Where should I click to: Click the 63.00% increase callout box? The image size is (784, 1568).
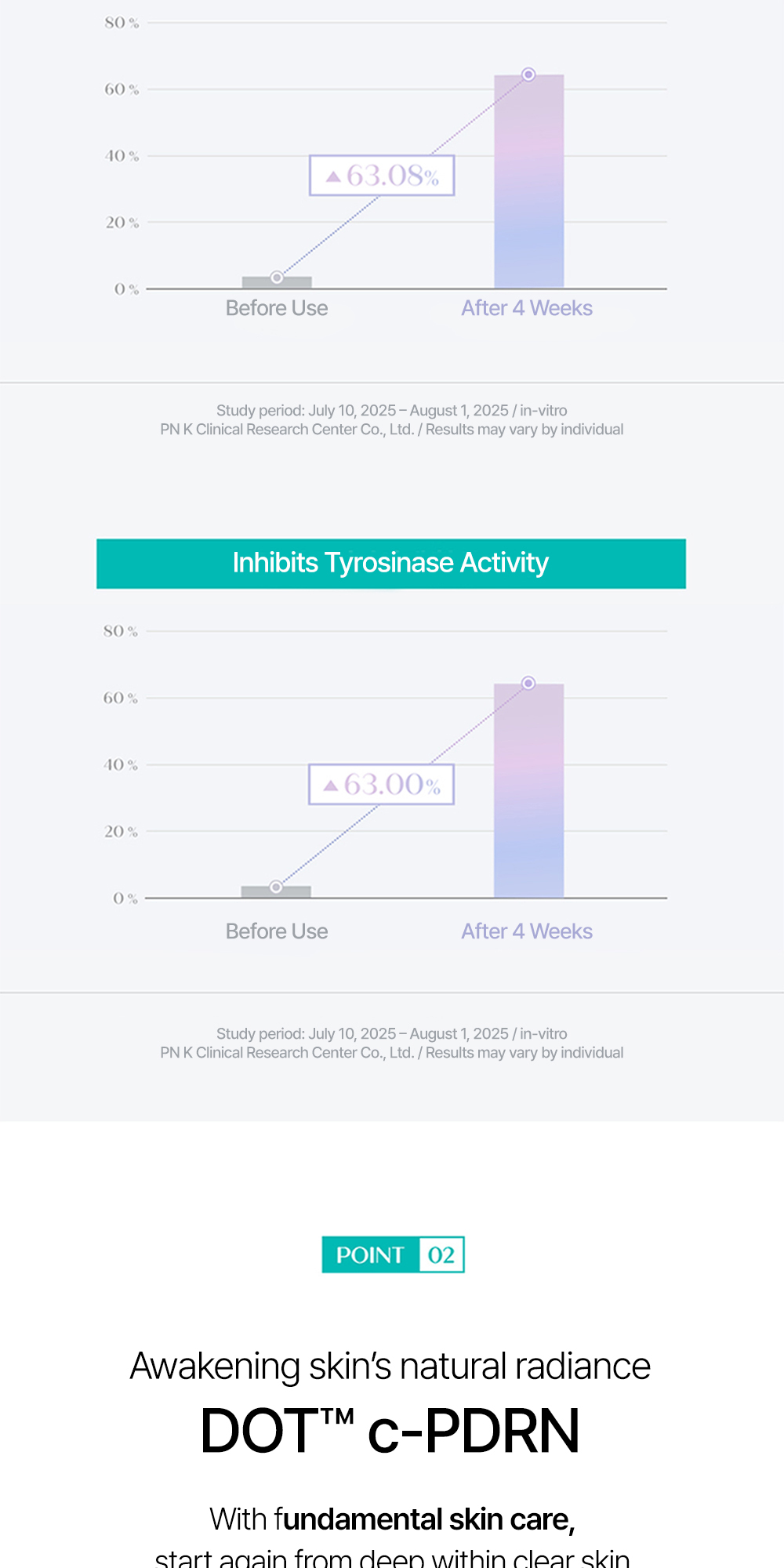(381, 784)
